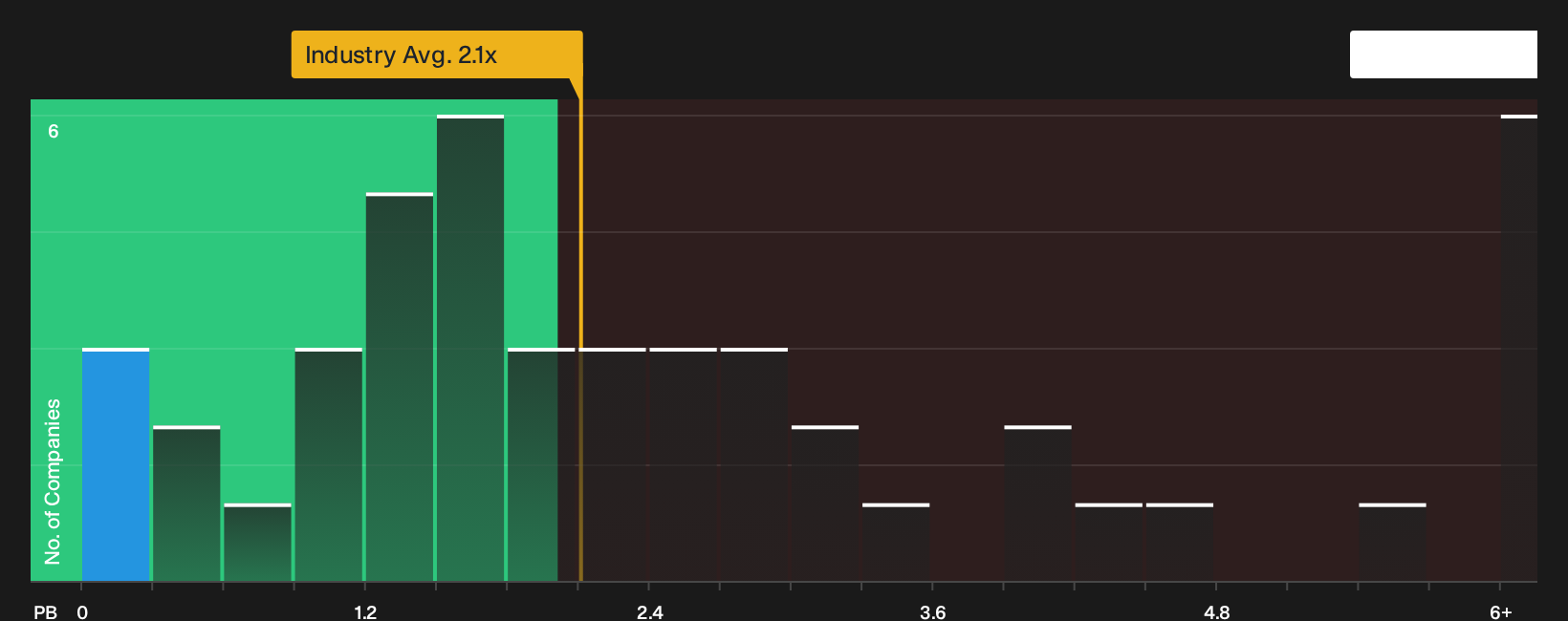
Task: Click the 3.6 axis tick label
Action: click(933, 611)
